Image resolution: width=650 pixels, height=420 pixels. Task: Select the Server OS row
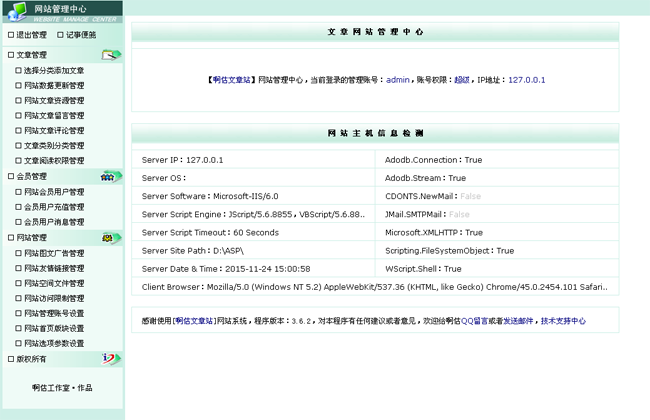coord(253,178)
